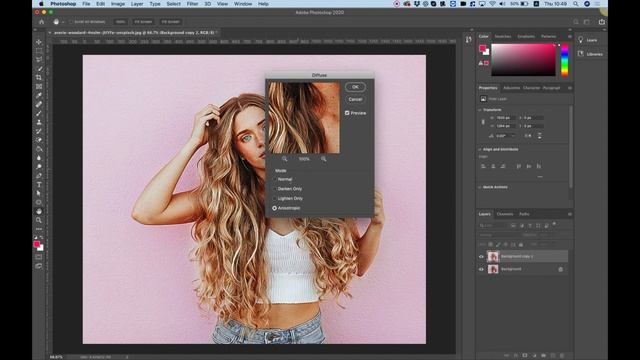Click the share icon at top right
640x360 pixels.
602,22
